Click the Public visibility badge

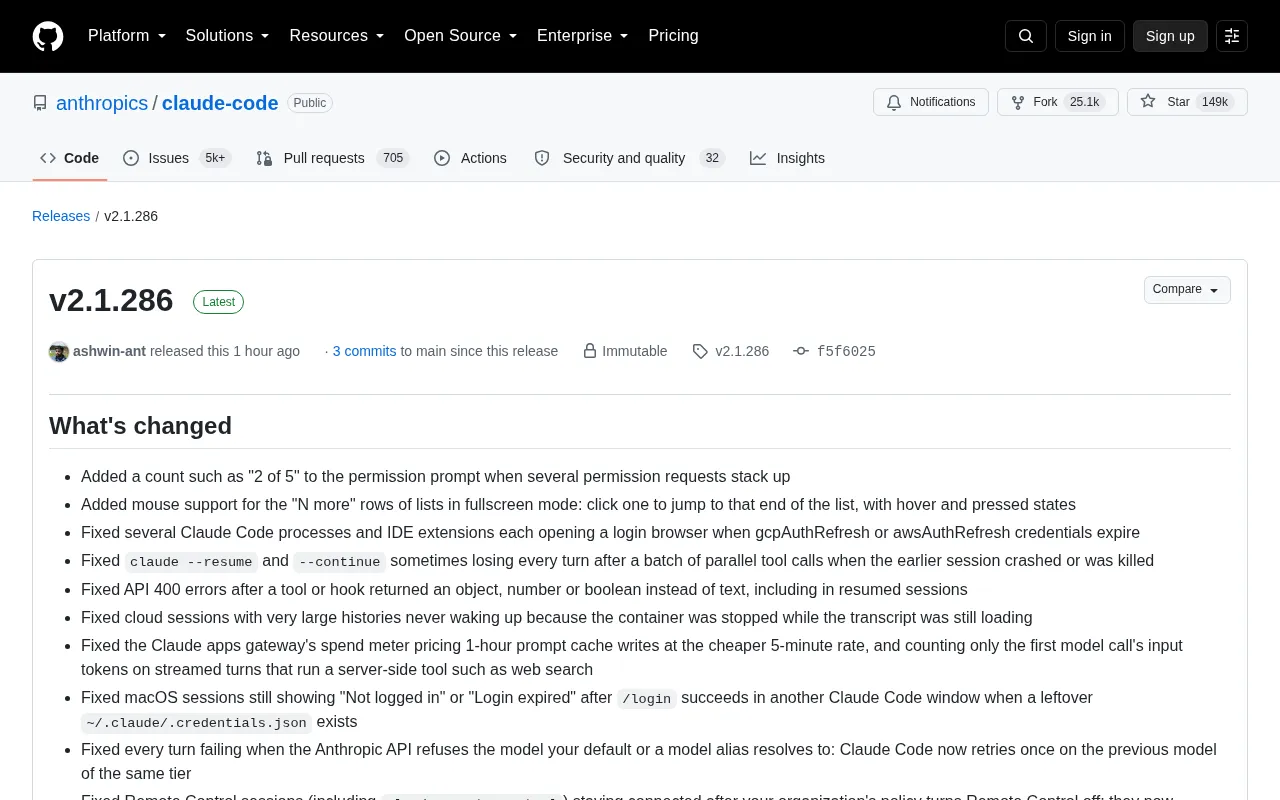click(x=310, y=103)
